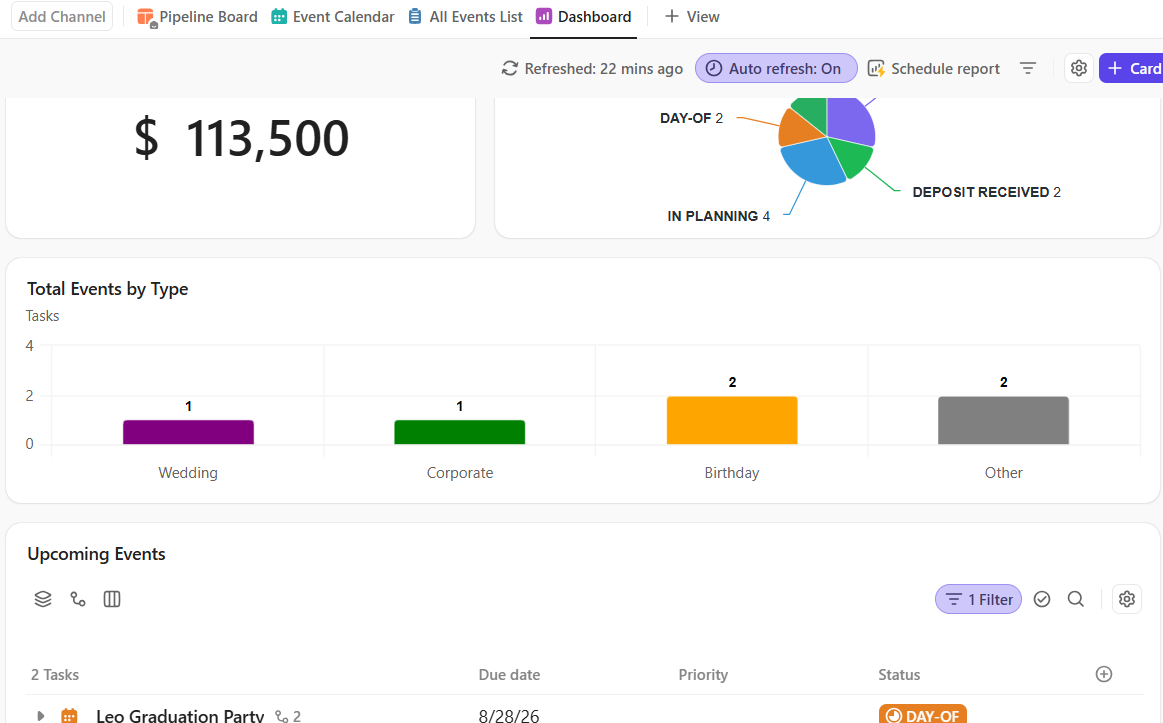Click the search icon in Upcoming Events
This screenshot has width=1163, height=723.
1075,599
